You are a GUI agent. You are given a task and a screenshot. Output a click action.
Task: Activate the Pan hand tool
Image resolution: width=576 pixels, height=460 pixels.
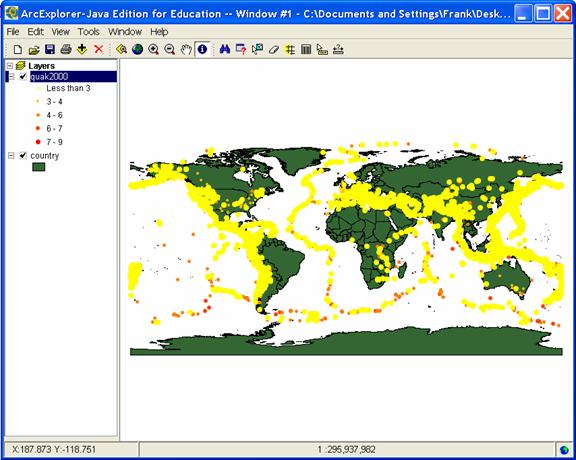point(186,49)
